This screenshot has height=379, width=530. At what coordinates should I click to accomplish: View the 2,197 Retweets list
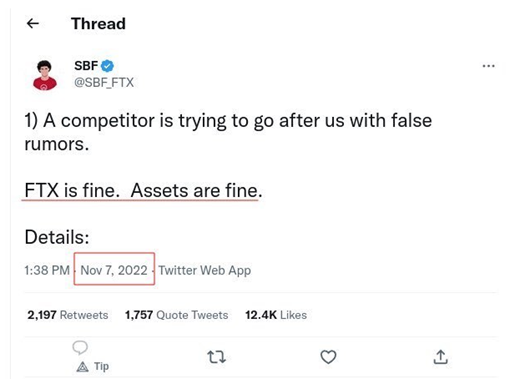point(68,315)
